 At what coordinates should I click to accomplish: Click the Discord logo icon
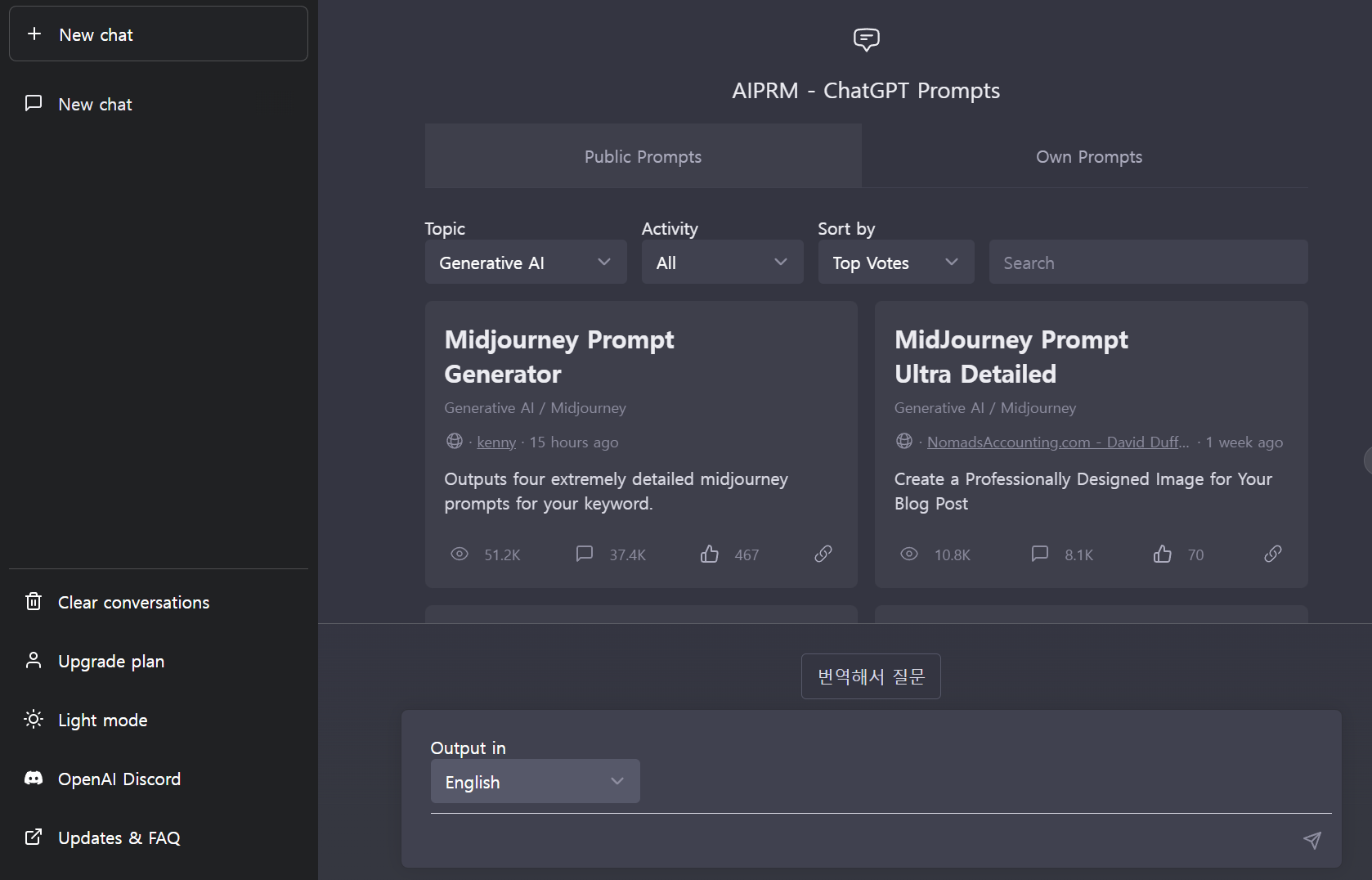pos(34,779)
